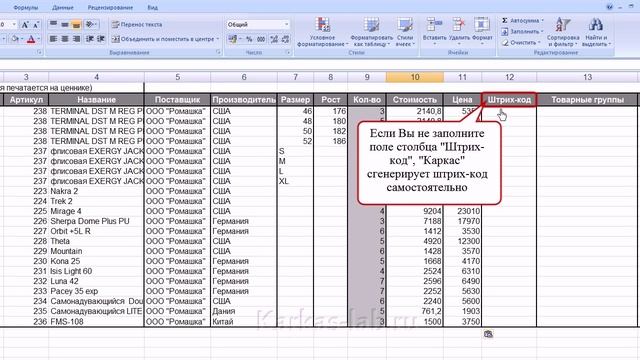This screenshot has width=640, height=360.
Task: Switch to the Данные tab
Action: tap(63, 7)
